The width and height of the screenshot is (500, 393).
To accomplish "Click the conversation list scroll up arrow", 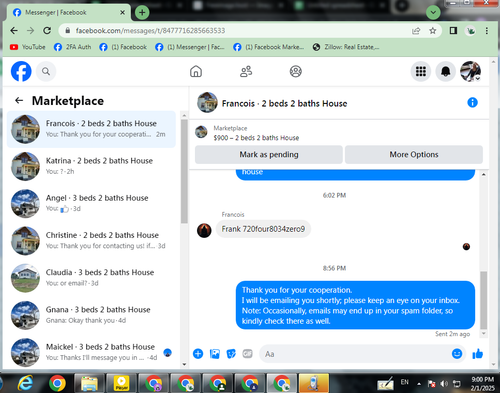I will coord(184,115).
